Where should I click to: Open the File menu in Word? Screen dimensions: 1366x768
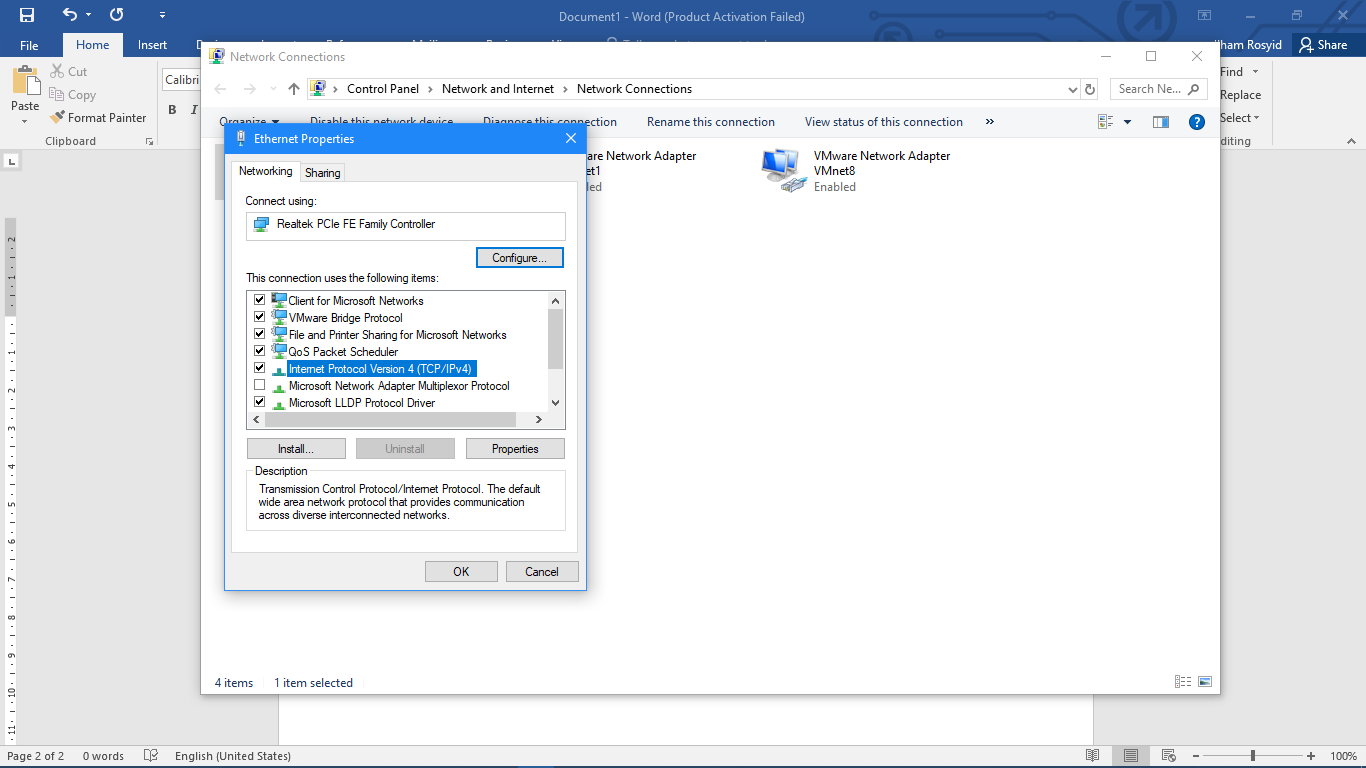[29, 45]
